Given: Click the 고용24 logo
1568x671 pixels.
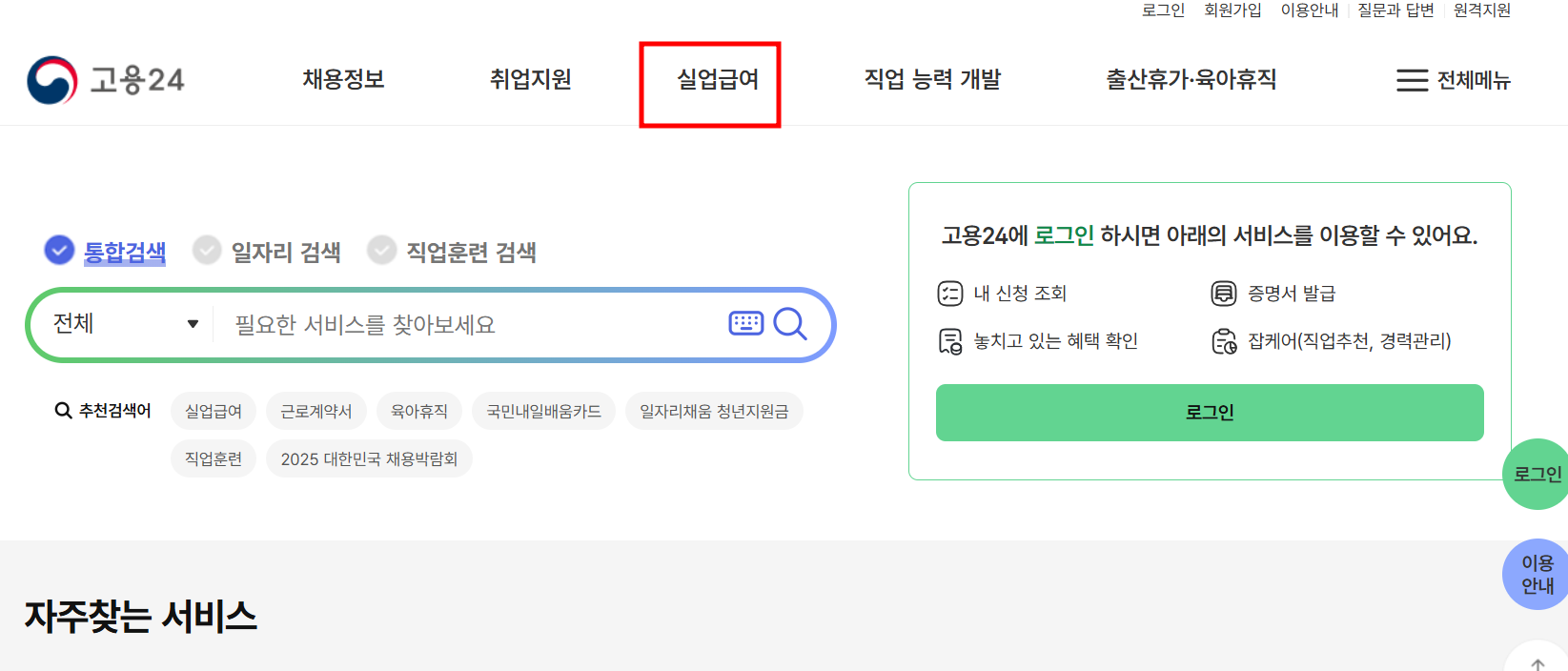Looking at the screenshot, I should [x=105, y=80].
